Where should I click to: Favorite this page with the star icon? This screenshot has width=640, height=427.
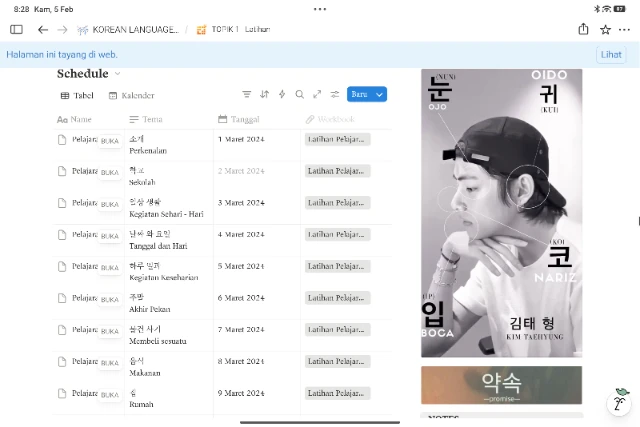(605, 30)
